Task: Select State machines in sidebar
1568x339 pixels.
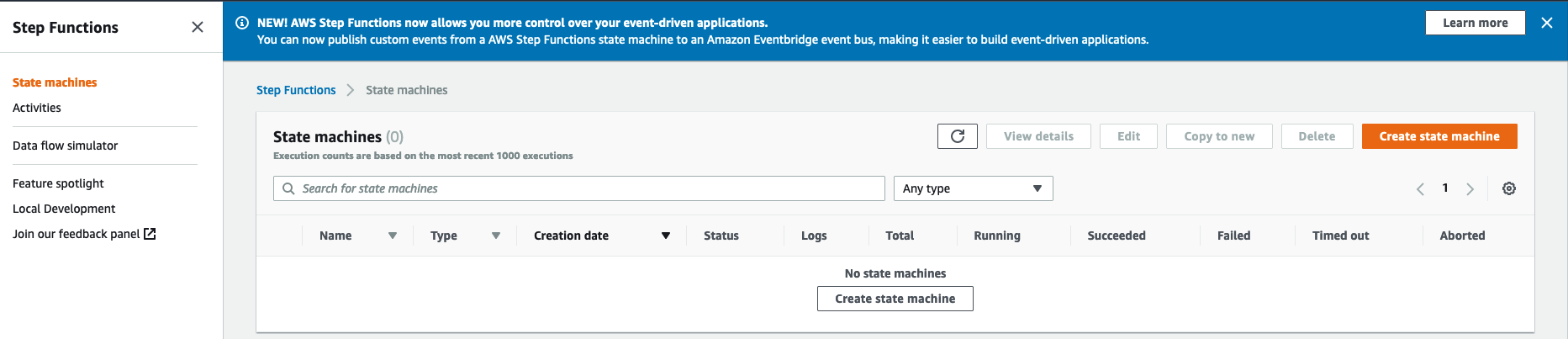Action: tap(55, 82)
